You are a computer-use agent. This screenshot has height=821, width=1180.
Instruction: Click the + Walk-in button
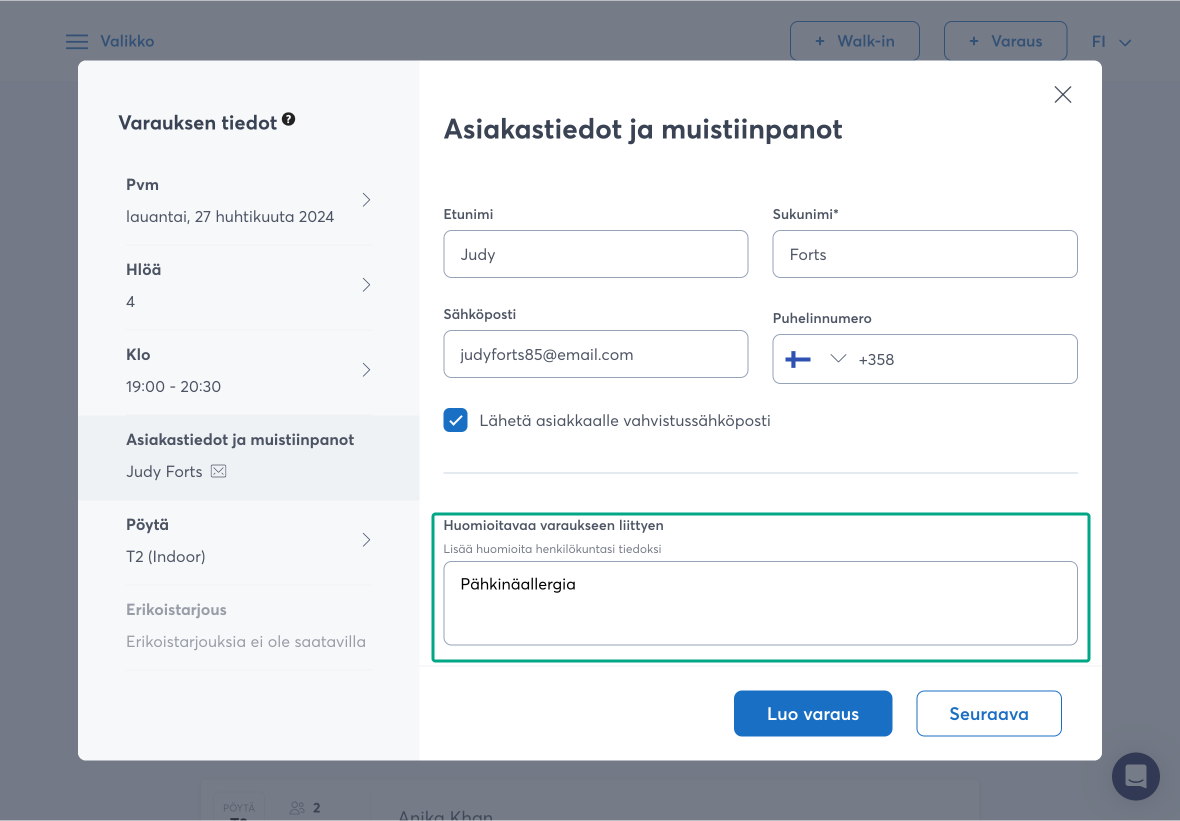pos(854,42)
